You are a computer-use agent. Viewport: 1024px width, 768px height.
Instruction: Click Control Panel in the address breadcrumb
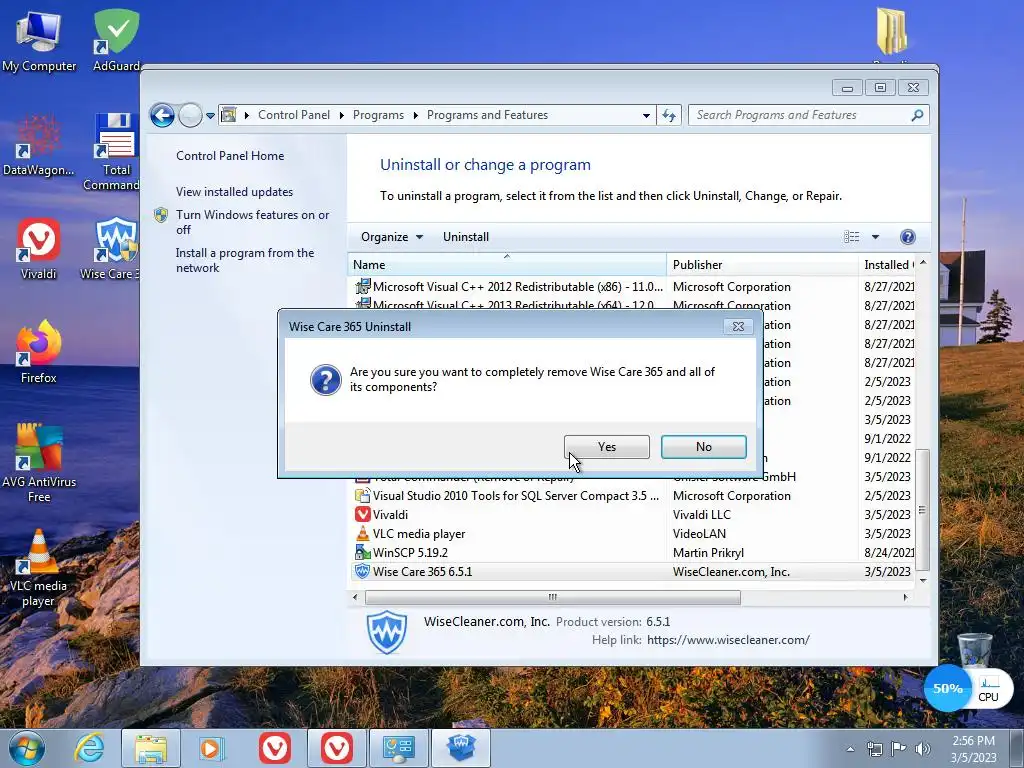point(293,115)
